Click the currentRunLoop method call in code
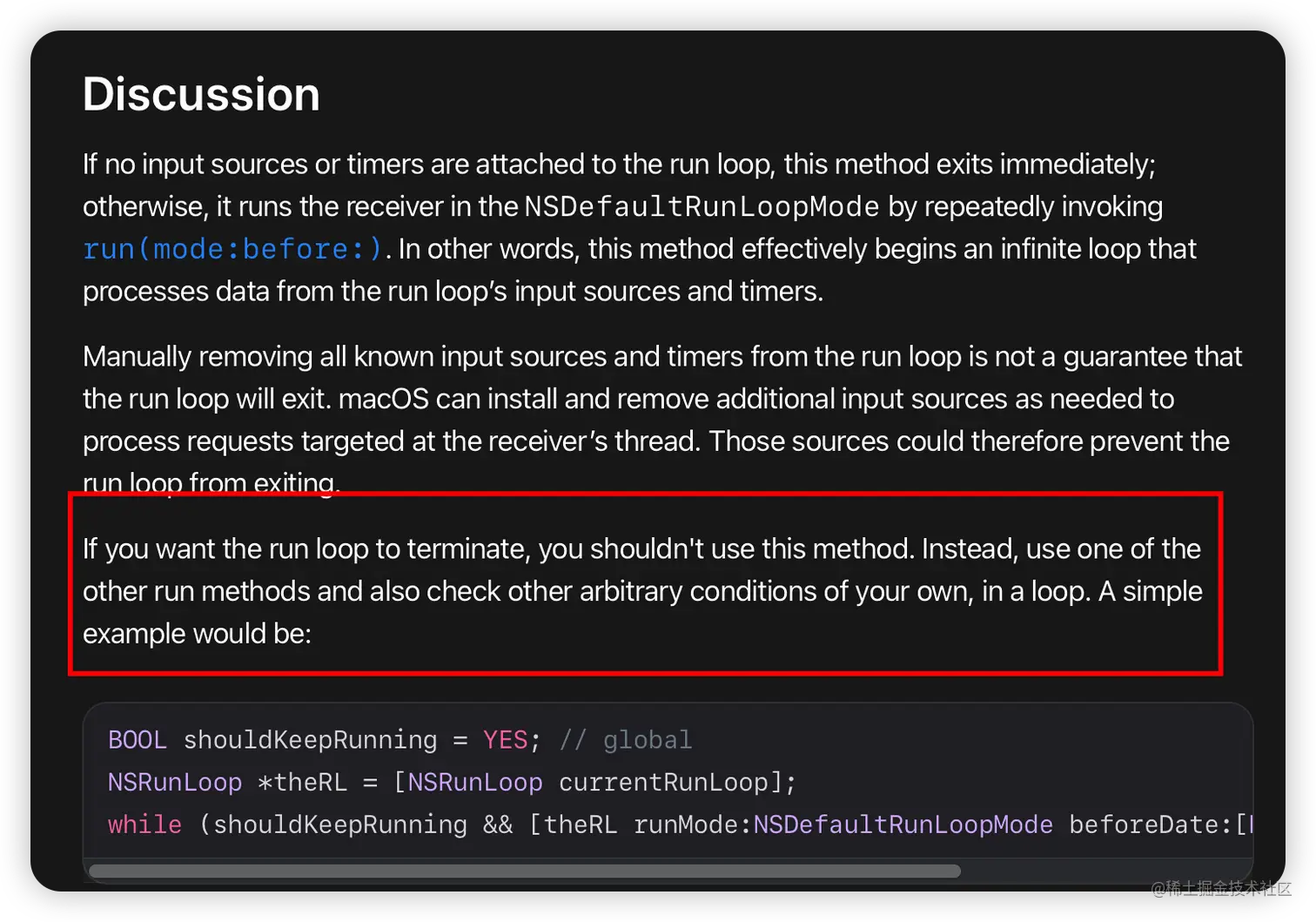The width and height of the screenshot is (1316, 922). pos(664,782)
